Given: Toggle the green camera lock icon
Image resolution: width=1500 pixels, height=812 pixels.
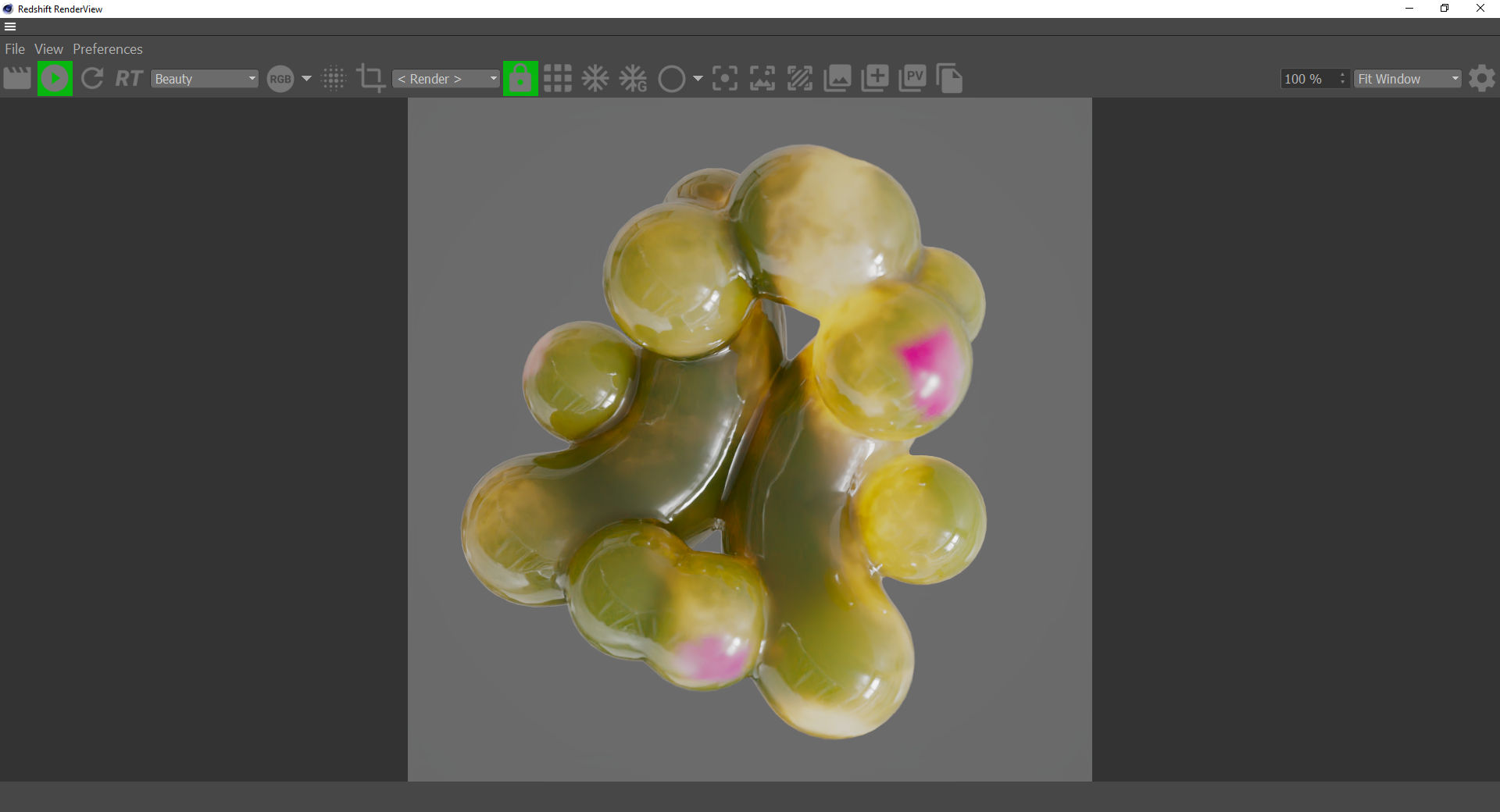Looking at the screenshot, I should click(x=520, y=79).
